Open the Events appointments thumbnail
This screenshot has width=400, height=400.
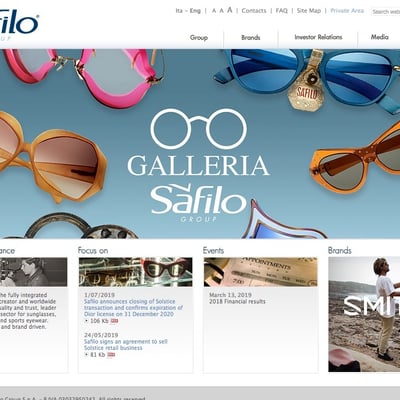[x=261, y=272]
